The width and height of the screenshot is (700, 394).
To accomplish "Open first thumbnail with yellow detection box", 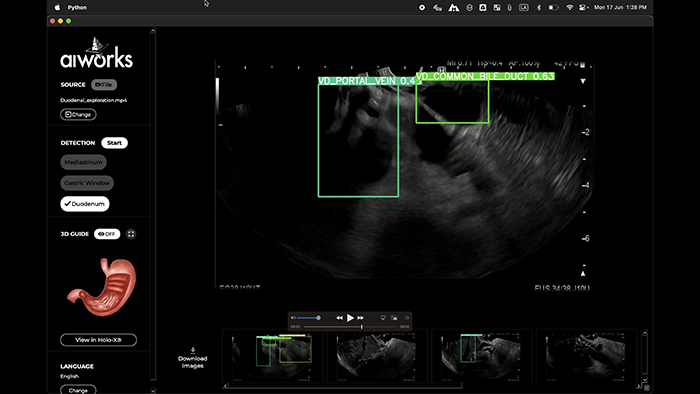I will tap(272, 356).
